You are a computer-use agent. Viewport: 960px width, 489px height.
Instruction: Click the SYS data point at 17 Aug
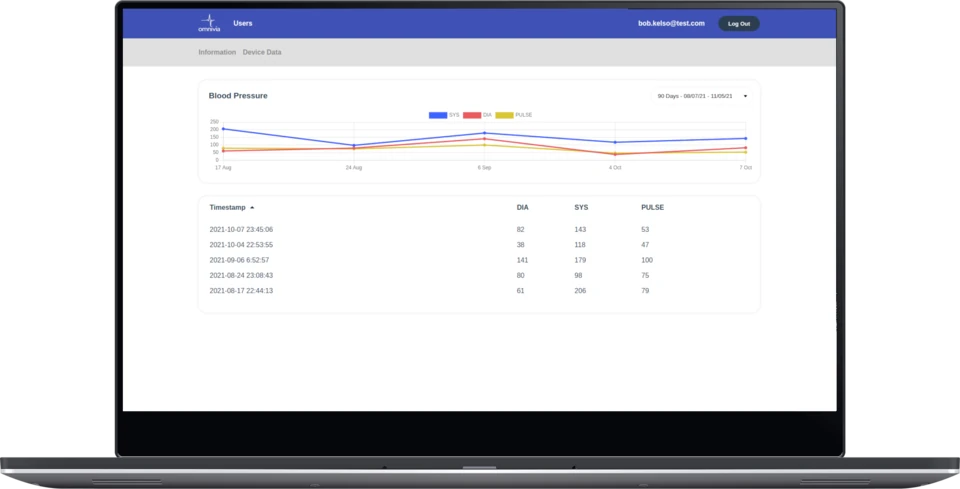click(223, 129)
